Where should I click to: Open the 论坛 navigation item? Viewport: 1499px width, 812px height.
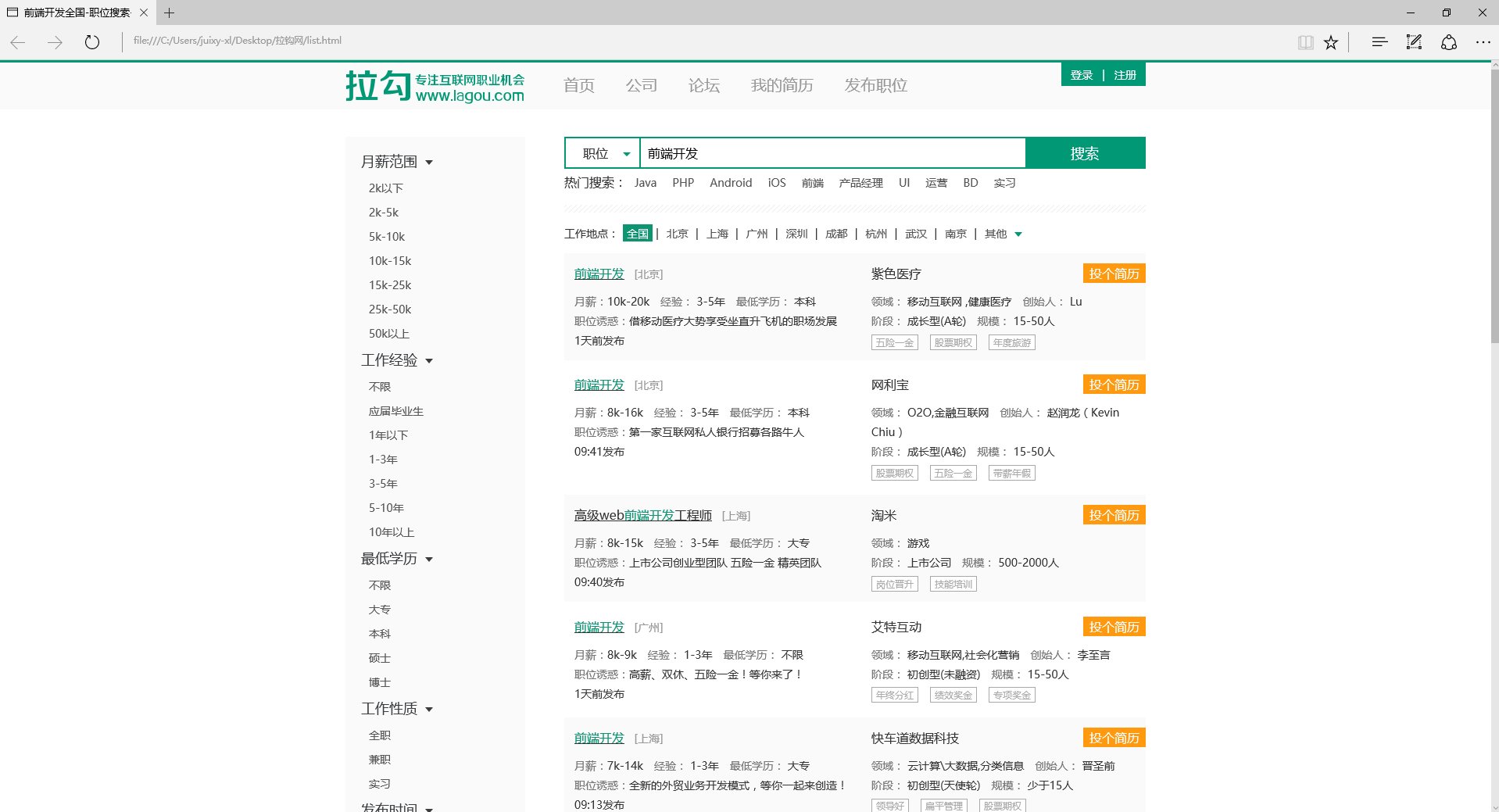pyautogui.click(x=704, y=85)
